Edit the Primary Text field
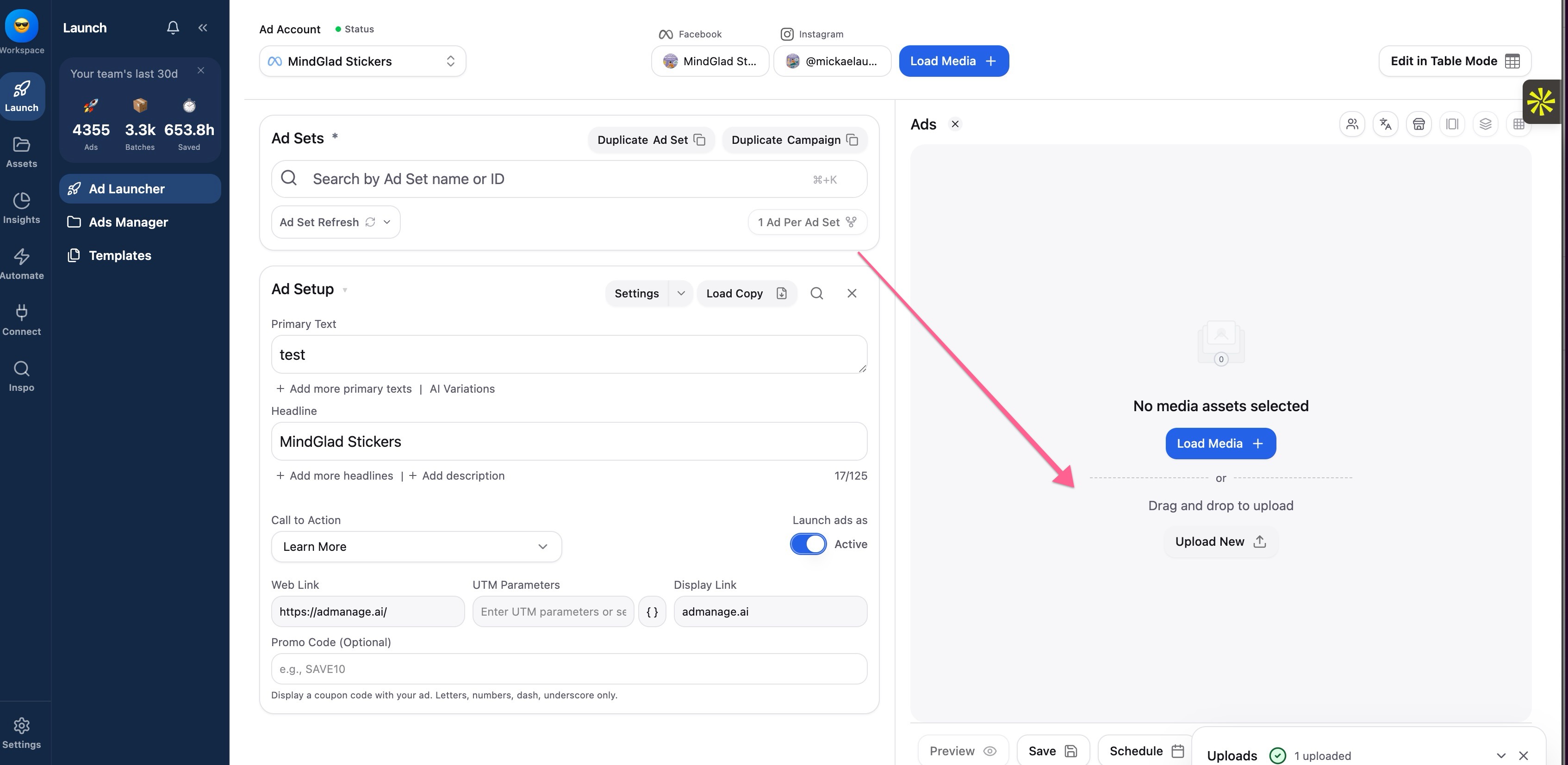This screenshot has width=1568, height=765. (569, 355)
